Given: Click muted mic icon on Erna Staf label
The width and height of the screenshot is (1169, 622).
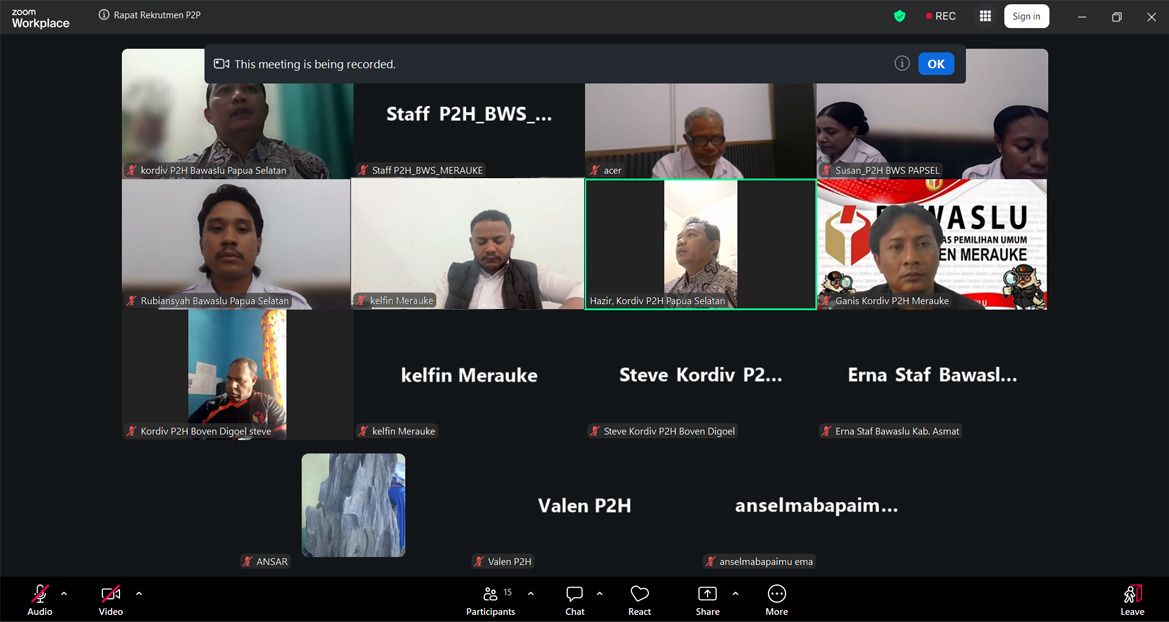Looking at the screenshot, I should (x=827, y=431).
